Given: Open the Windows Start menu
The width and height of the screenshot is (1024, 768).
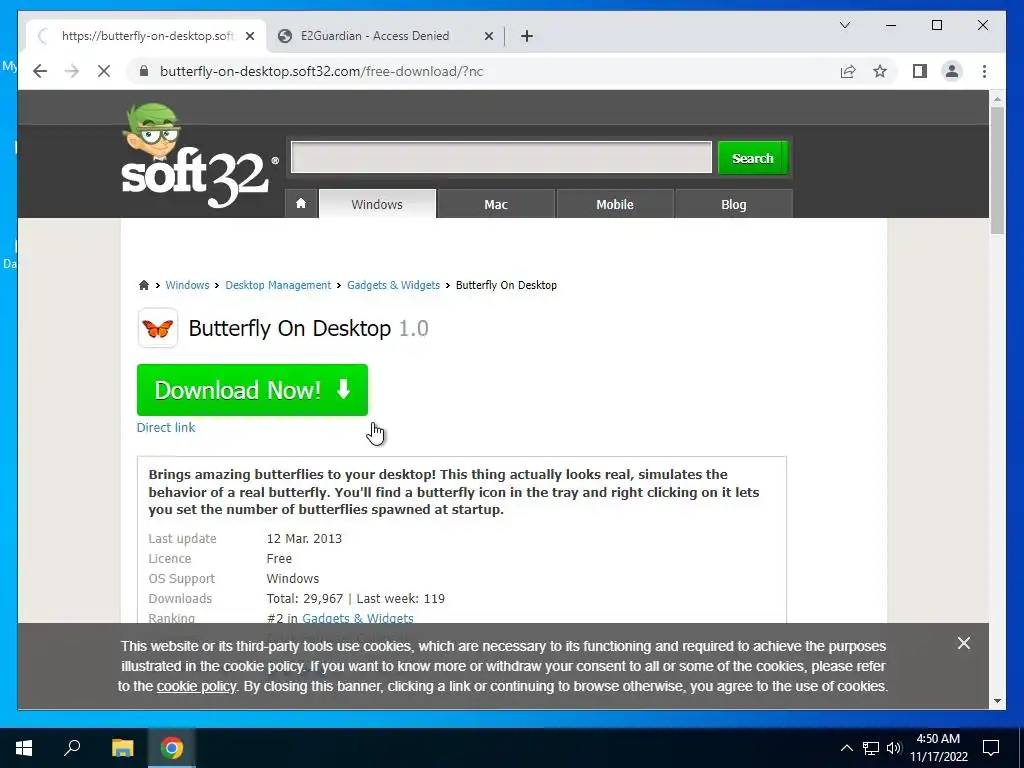Looking at the screenshot, I should point(24,748).
